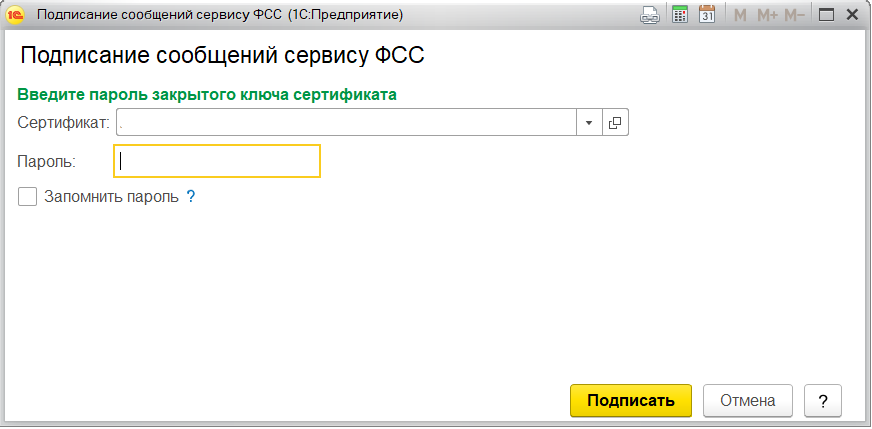
Task: Click the M memory button
Action: coord(740,15)
